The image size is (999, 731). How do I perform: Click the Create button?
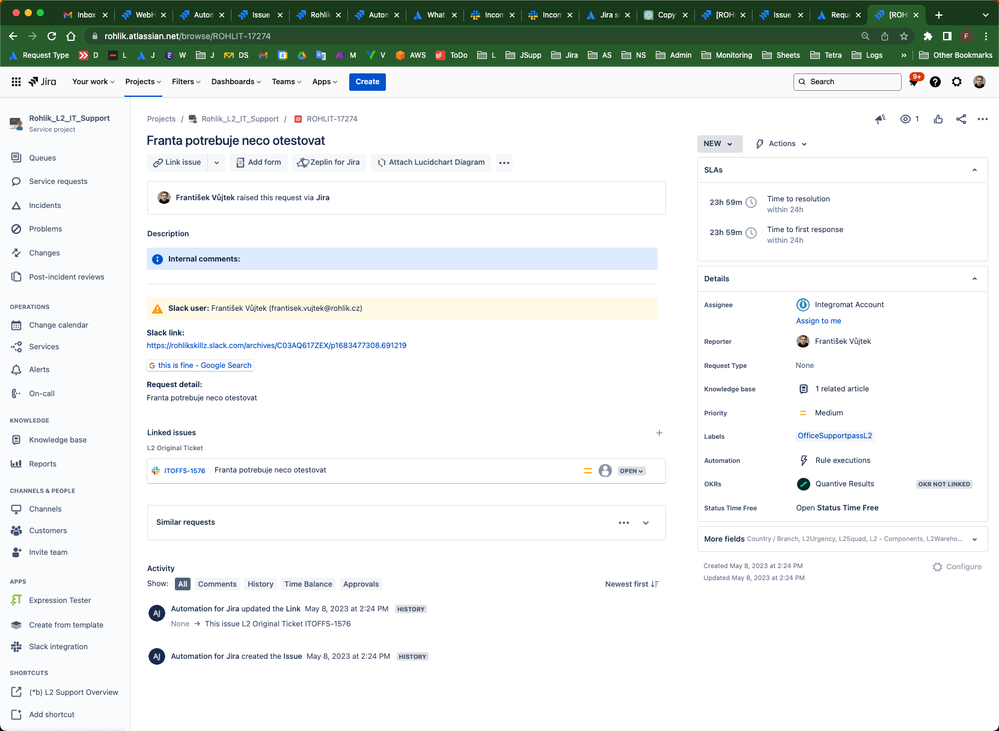click(x=367, y=82)
